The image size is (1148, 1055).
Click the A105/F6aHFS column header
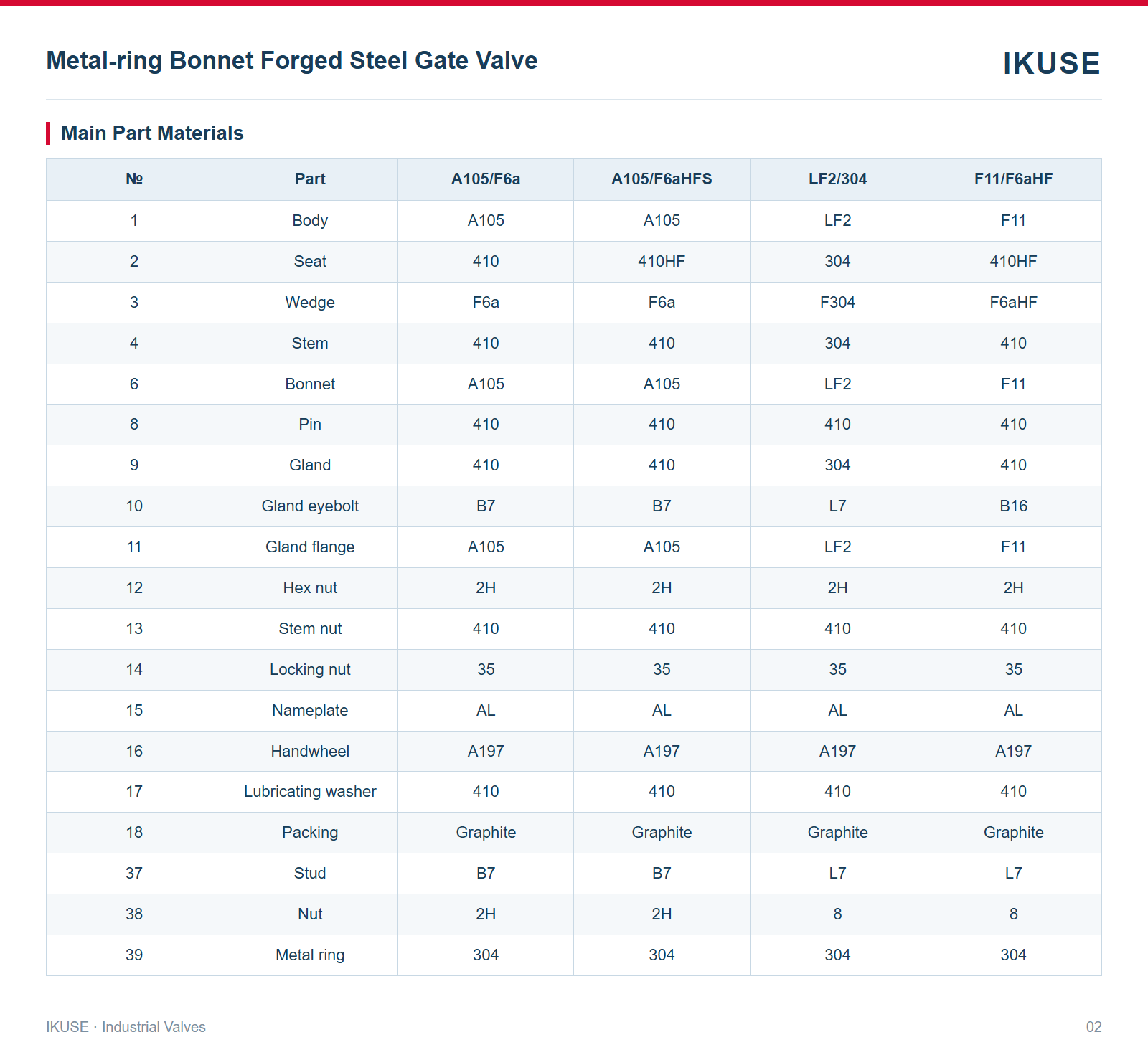(662, 179)
